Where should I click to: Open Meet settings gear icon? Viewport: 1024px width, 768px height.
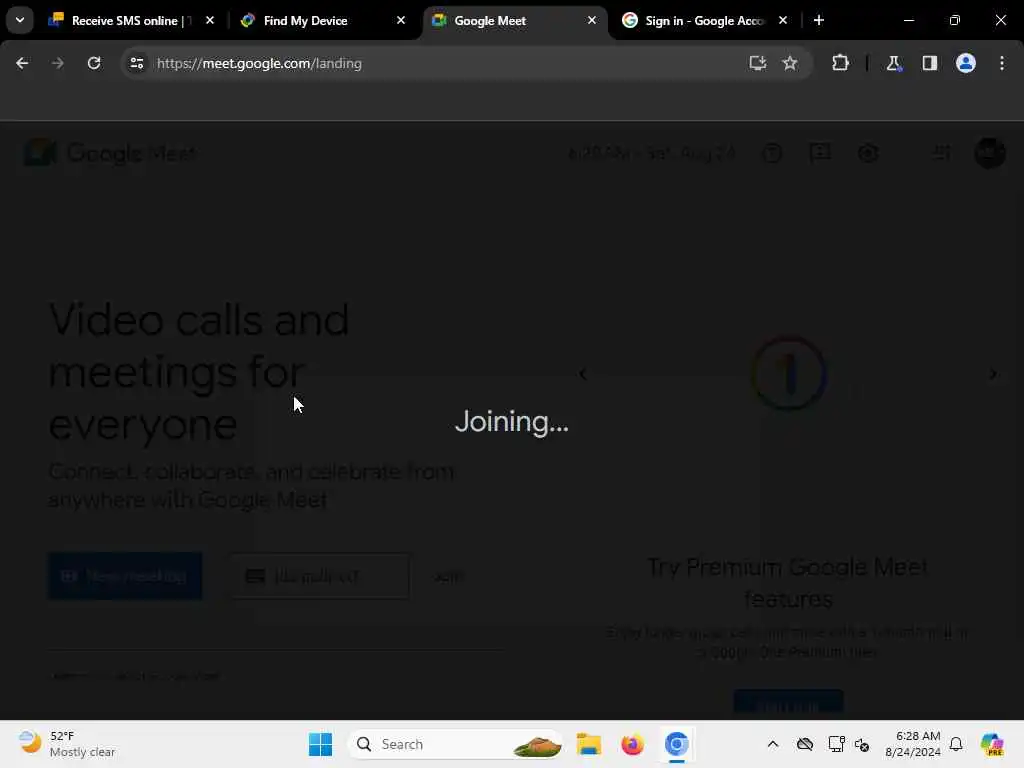868,153
